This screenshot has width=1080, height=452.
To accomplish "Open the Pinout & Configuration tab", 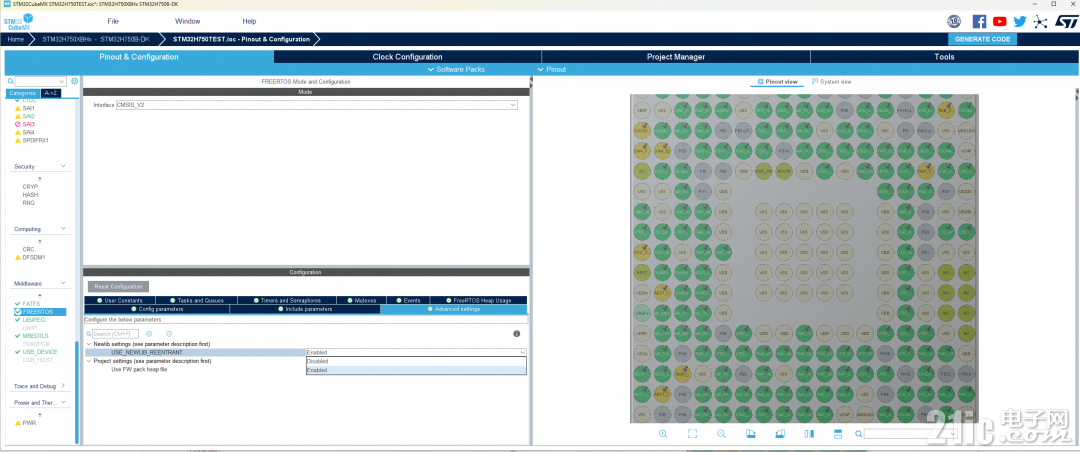I will coord(139,56).
